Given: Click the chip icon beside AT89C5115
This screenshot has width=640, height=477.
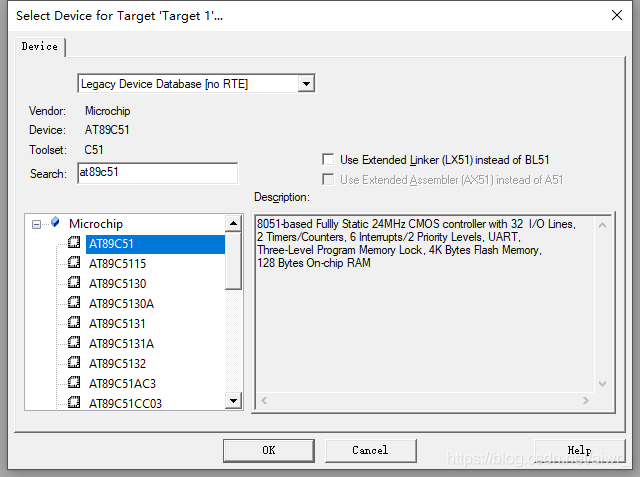Looking at the screenshot, I should pyautogui.click(x=74, y=262).
